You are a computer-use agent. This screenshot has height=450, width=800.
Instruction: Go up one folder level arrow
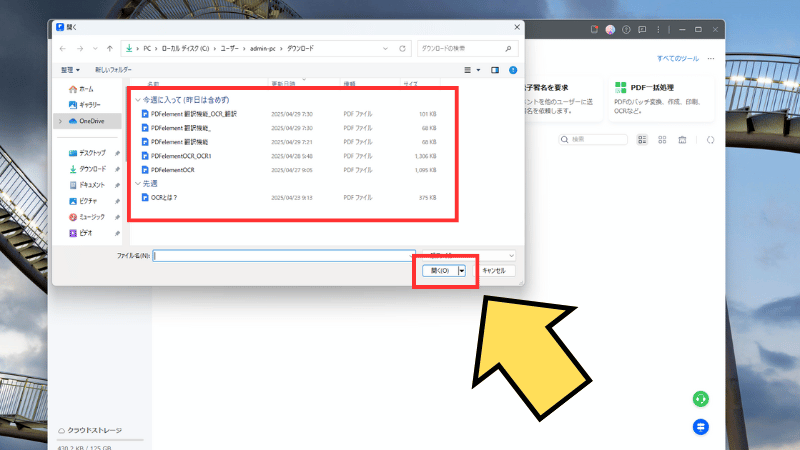(x=110, y=48)
